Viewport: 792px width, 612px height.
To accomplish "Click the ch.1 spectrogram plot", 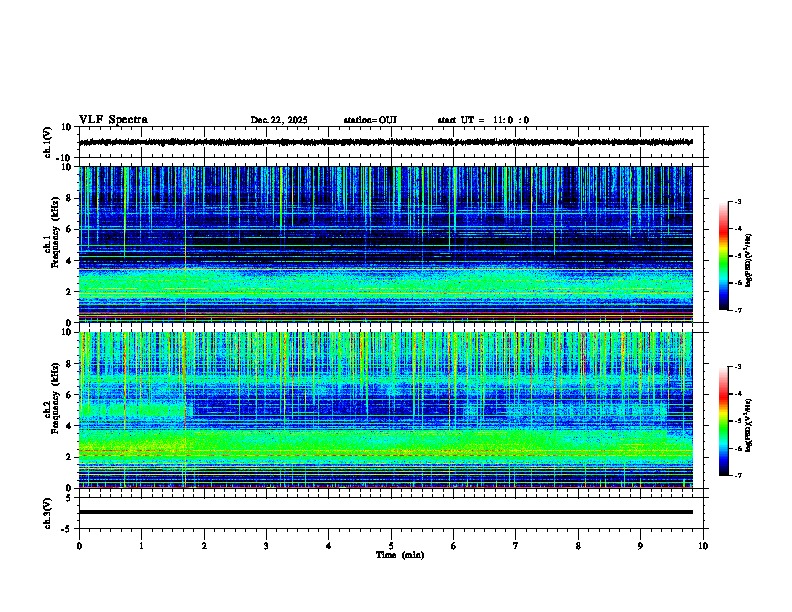I will pyautogui.click(x=386, y=244).
